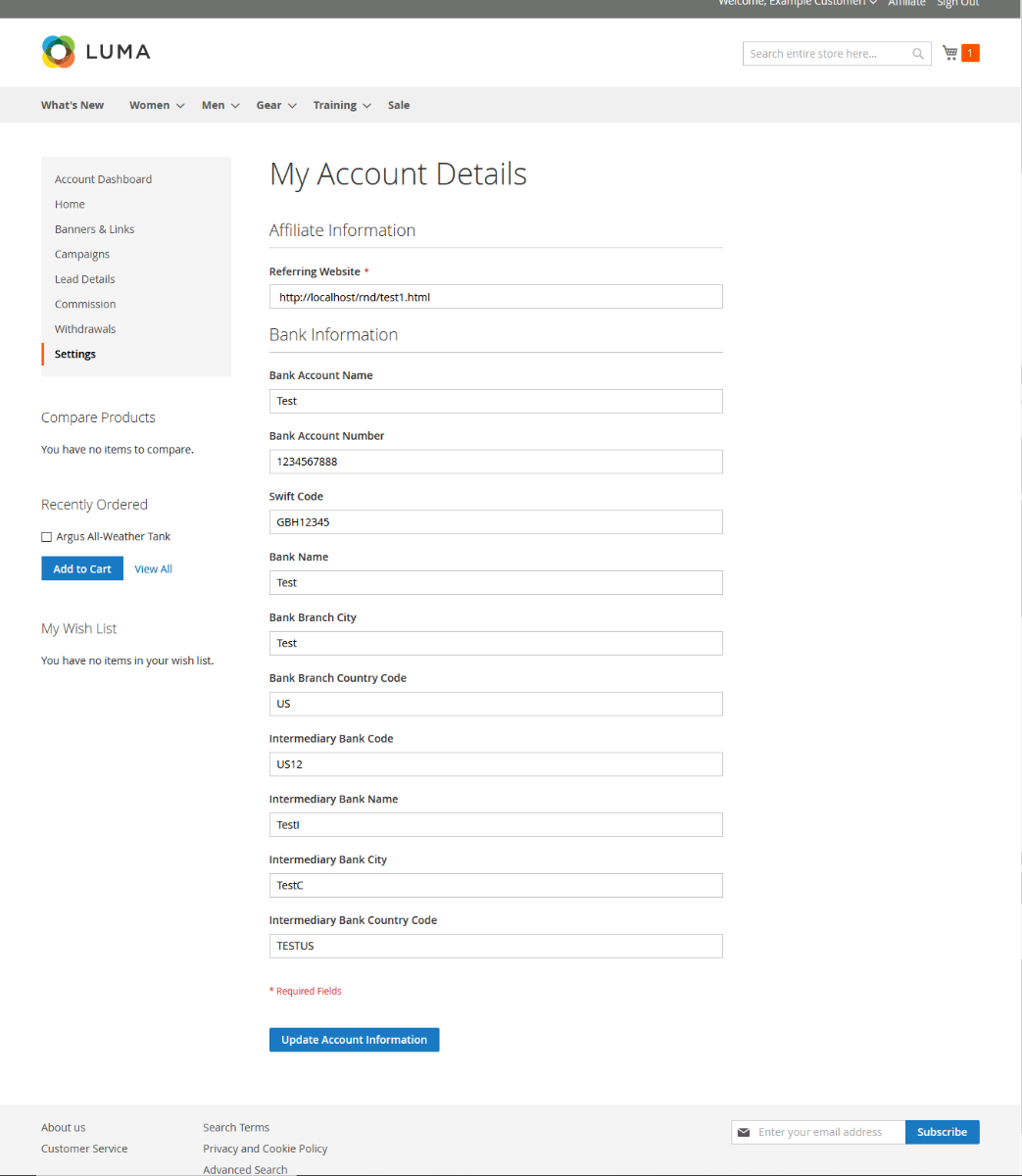Click the Add to Cart button

(x=82, y=568)
